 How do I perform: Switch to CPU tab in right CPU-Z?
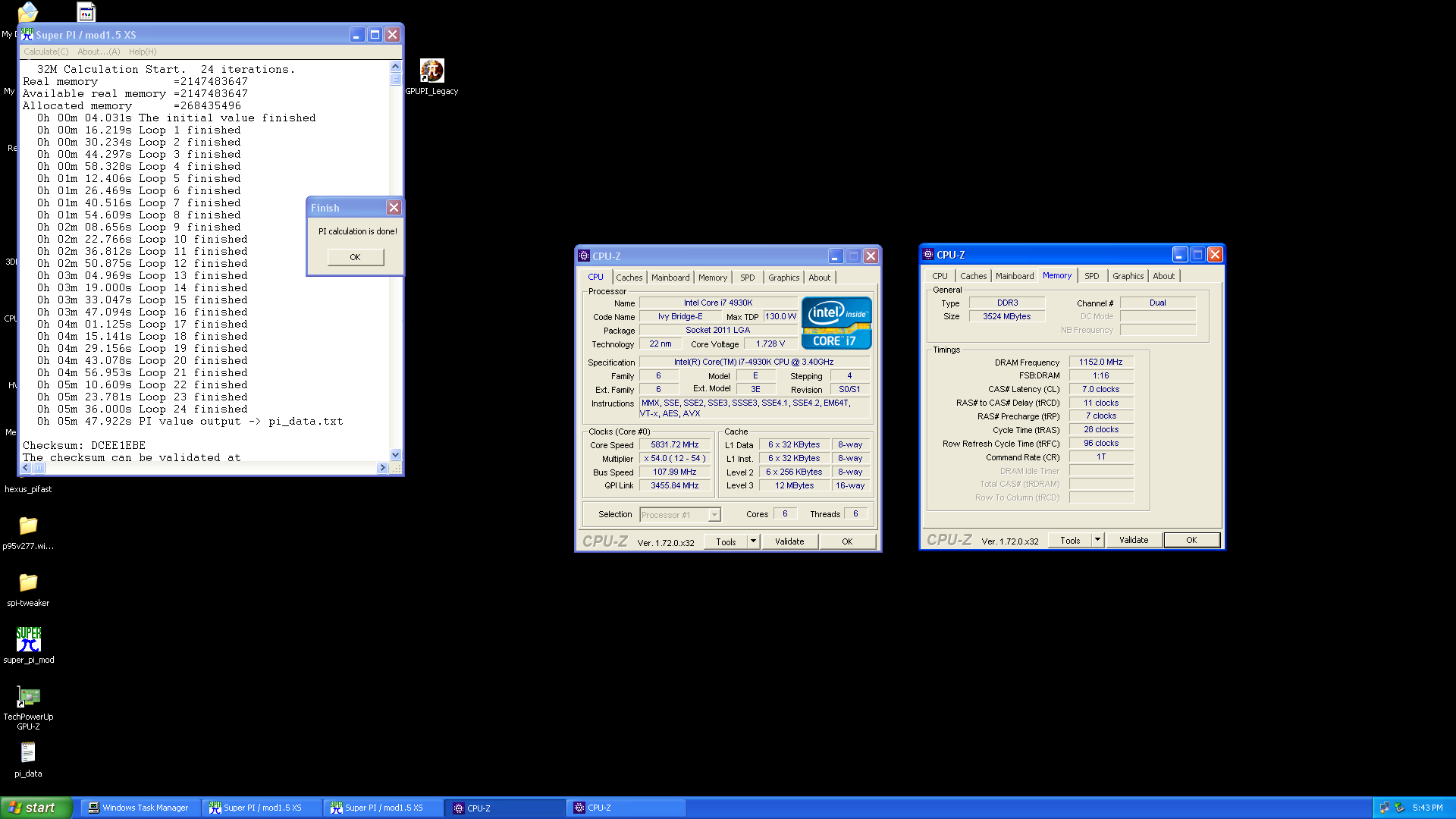coord(940,276)
